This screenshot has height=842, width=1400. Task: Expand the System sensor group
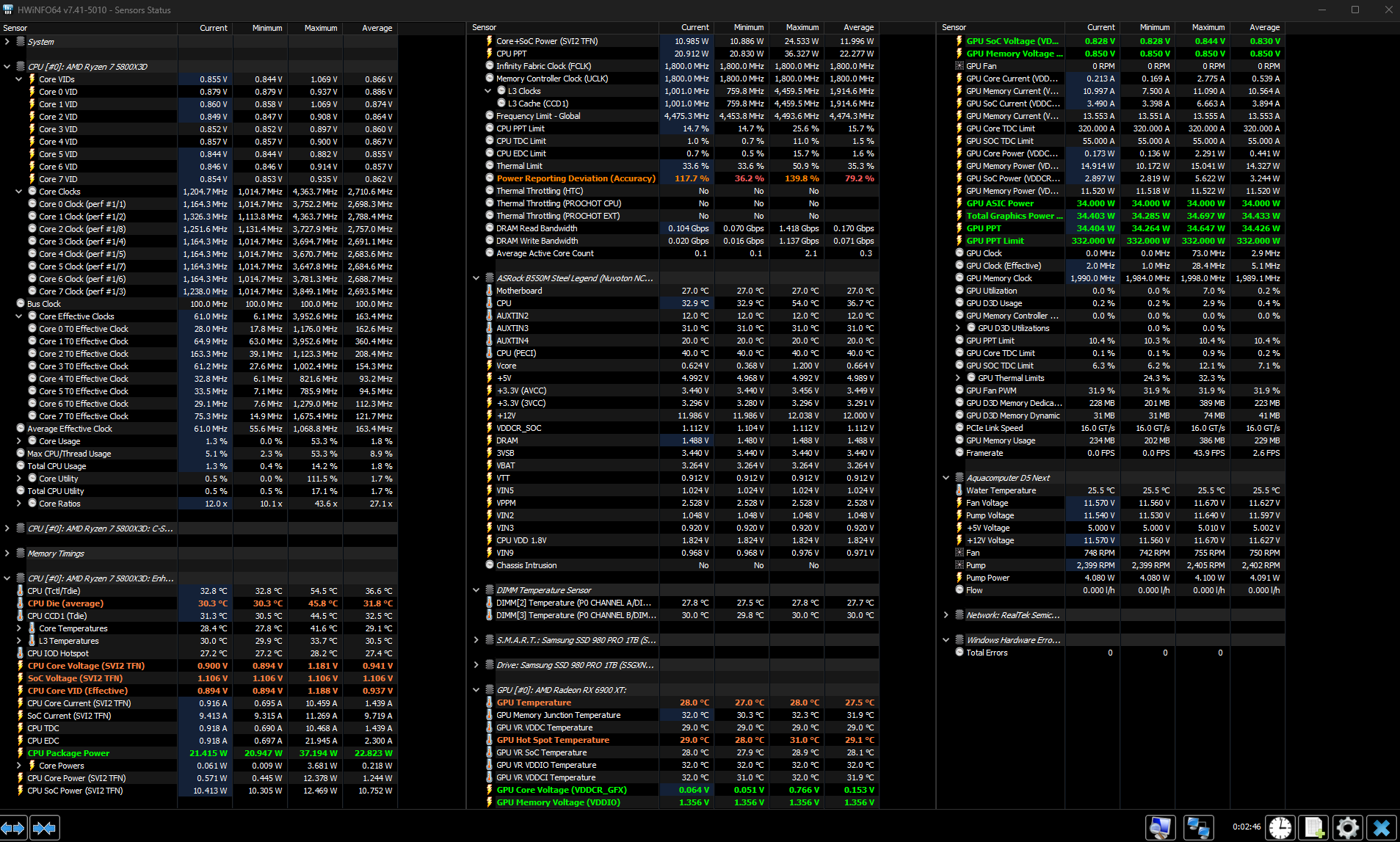click(x=7, y=42)
